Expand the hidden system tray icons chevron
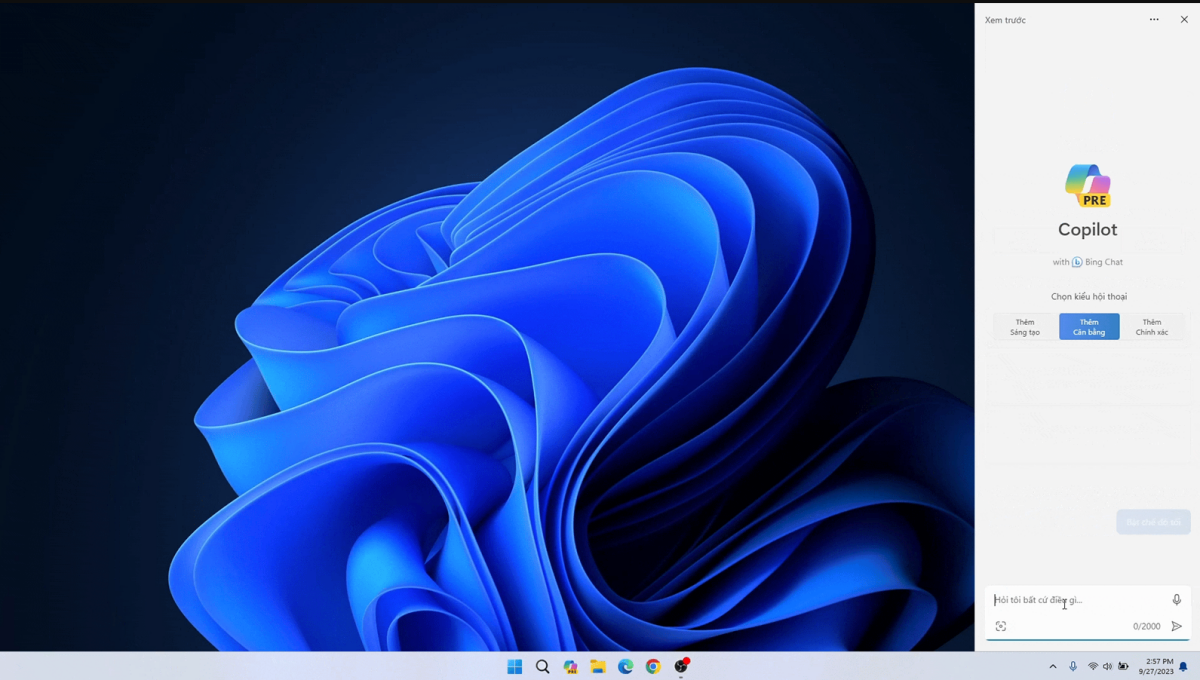This screenshot has height=680, width=1200. pyautogui.click(x=1052, y=667)
